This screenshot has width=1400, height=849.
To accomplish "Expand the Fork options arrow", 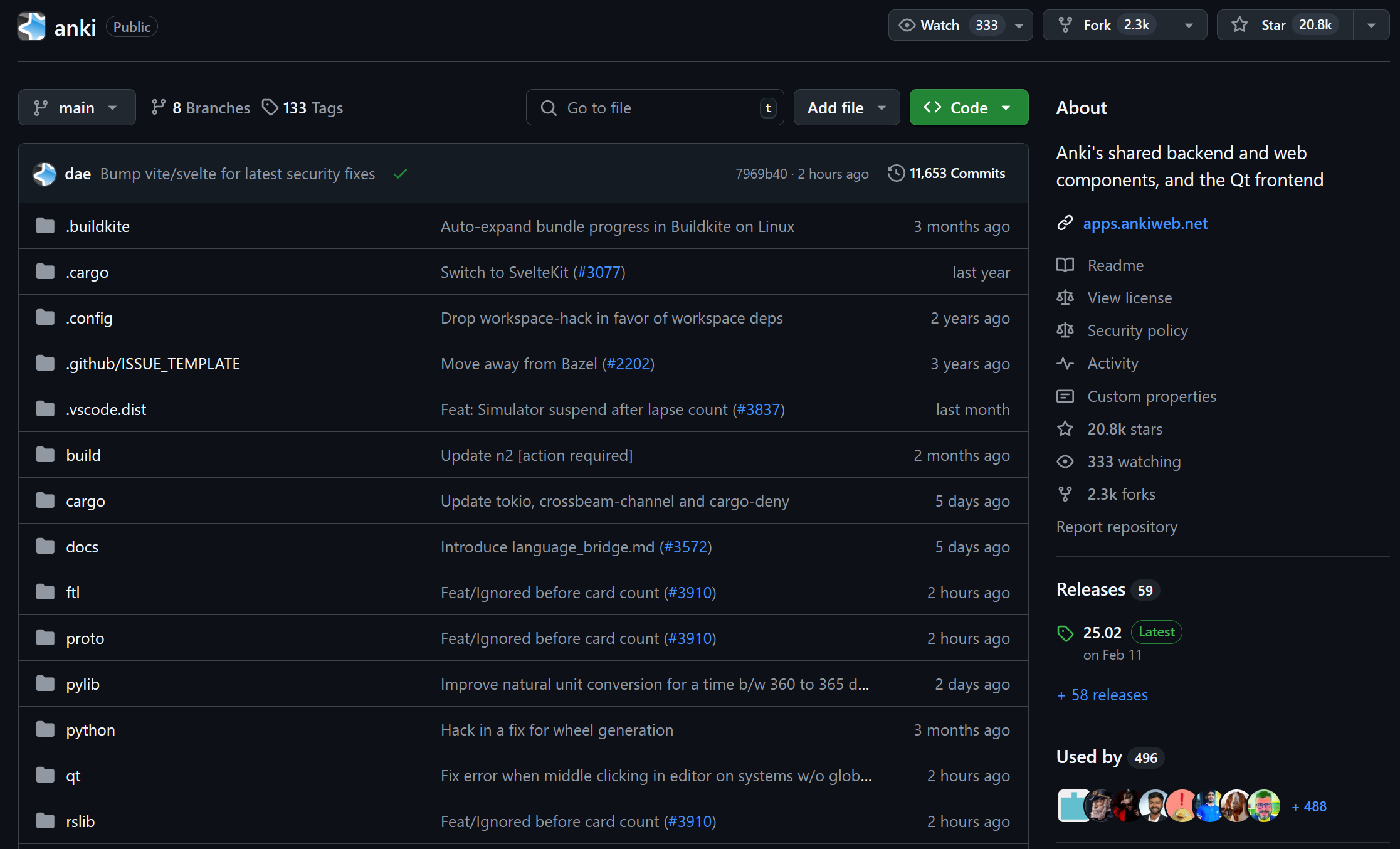I will pos(1188,25).
